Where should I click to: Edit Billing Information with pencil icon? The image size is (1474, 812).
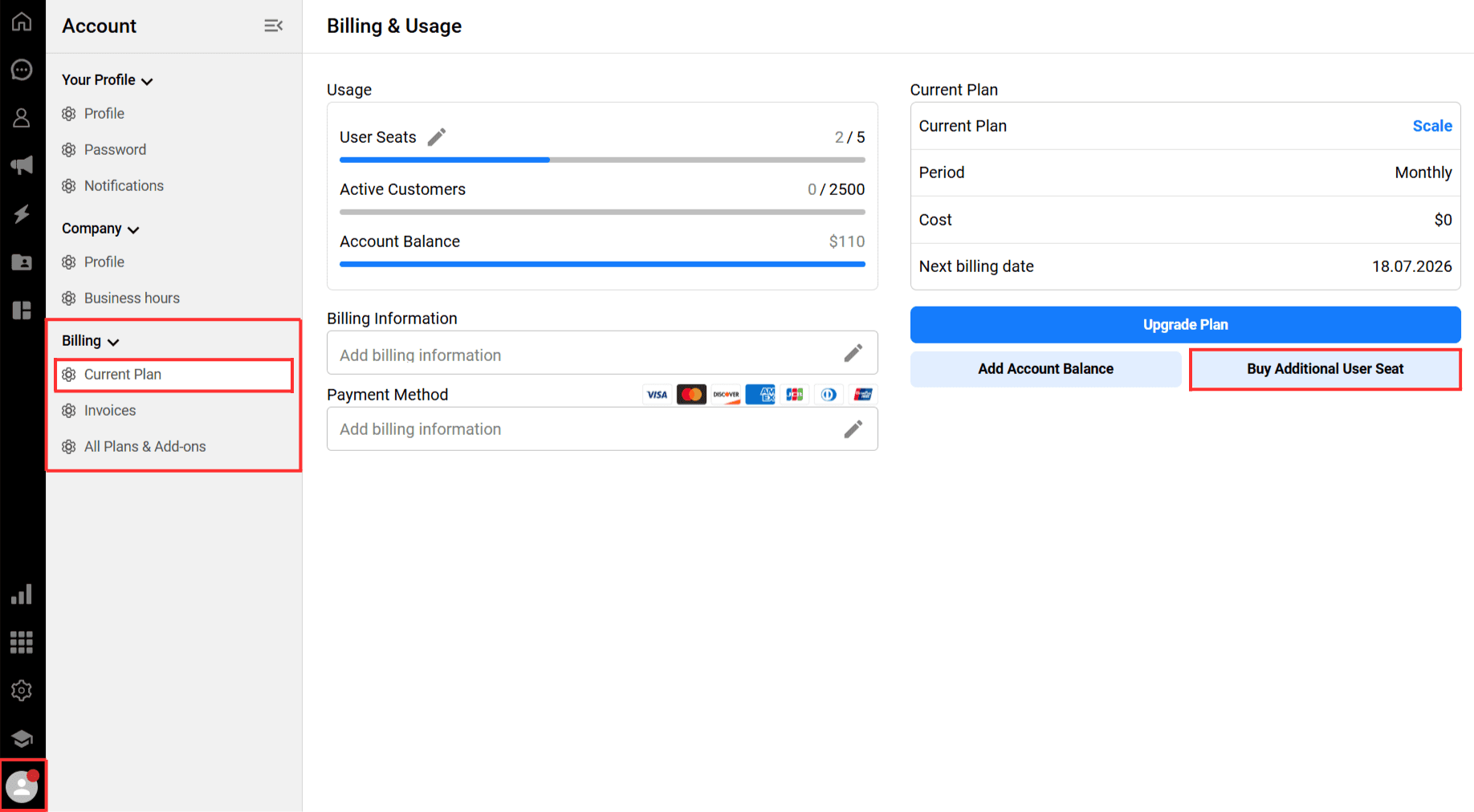click(853, 353)
